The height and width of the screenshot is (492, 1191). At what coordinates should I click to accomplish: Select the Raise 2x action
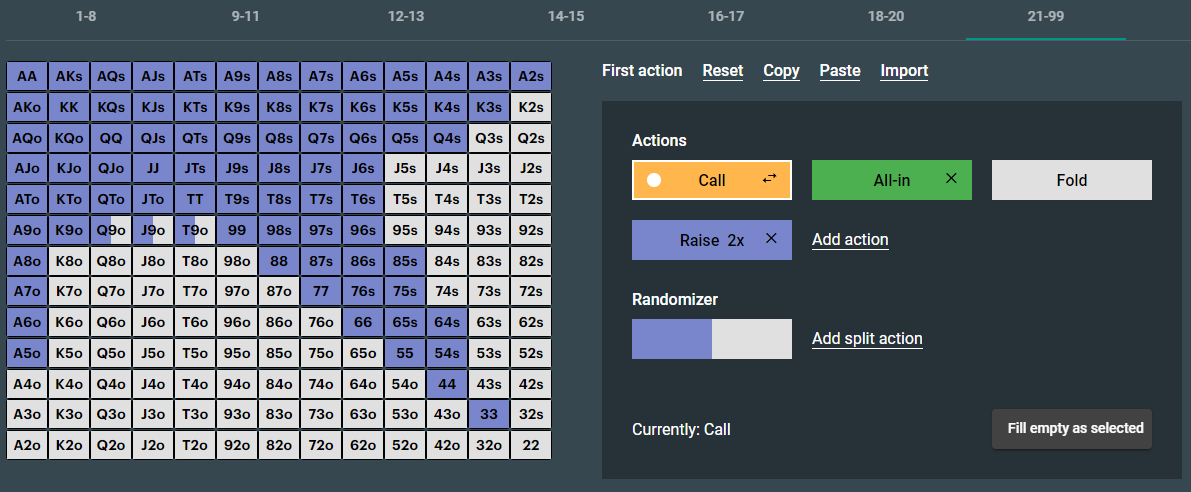tap(712, 240)
